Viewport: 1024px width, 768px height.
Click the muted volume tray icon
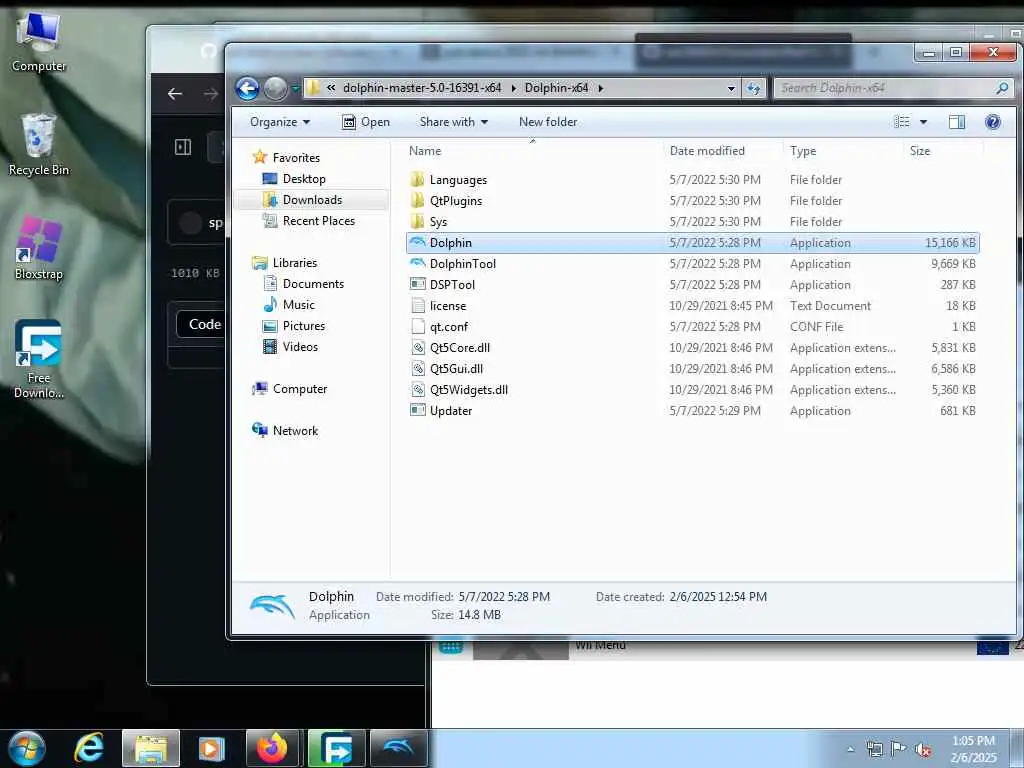pos(923,750)
